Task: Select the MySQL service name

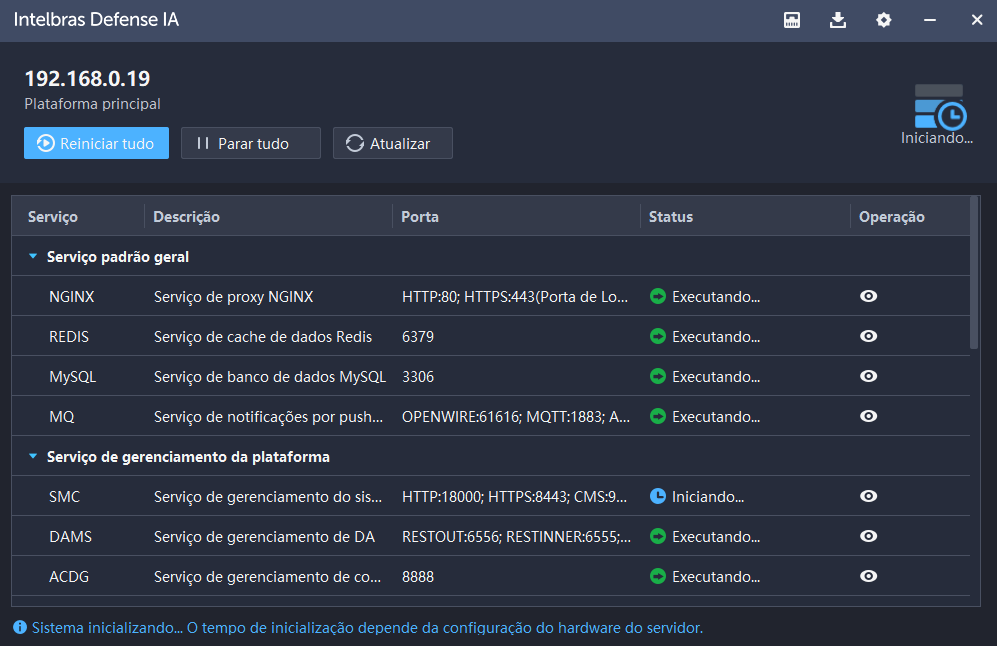Action: tap(72, 377)
